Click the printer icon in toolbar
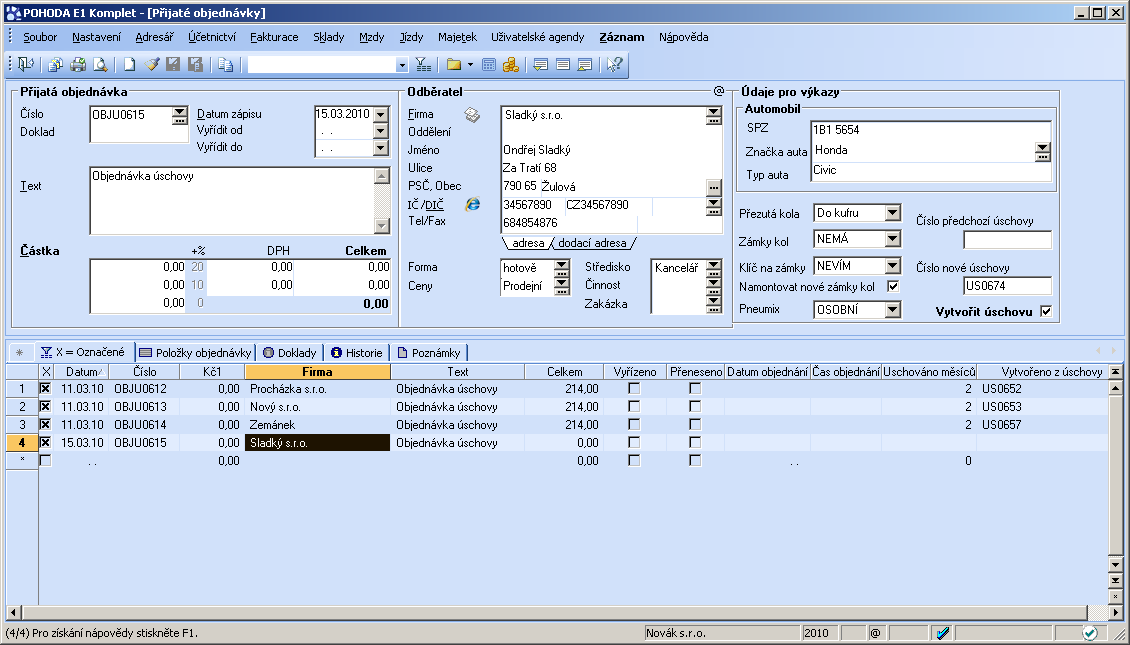 pos(78,65)
